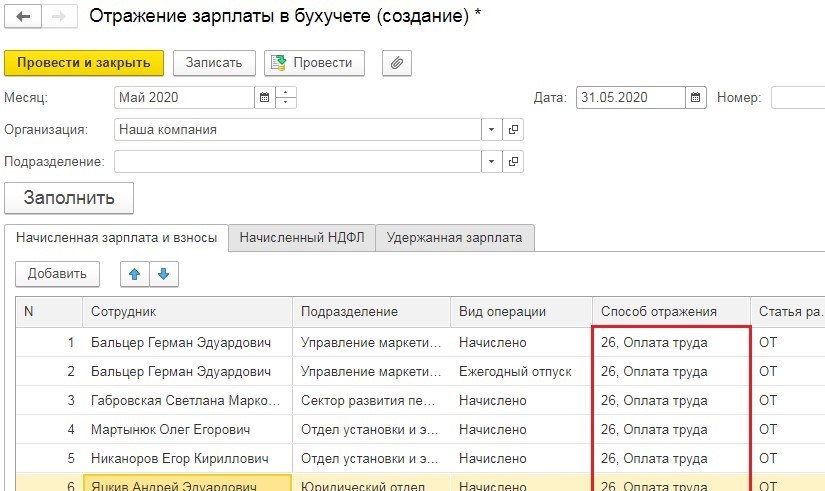Adjust month using the spinner arrows
Viewport: 825px width, 491px height.
[286, 98]
